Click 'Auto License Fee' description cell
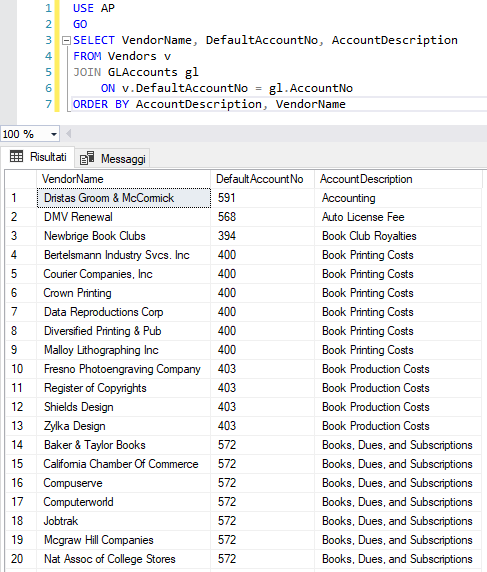487x572 pixels. pos(398,217)
